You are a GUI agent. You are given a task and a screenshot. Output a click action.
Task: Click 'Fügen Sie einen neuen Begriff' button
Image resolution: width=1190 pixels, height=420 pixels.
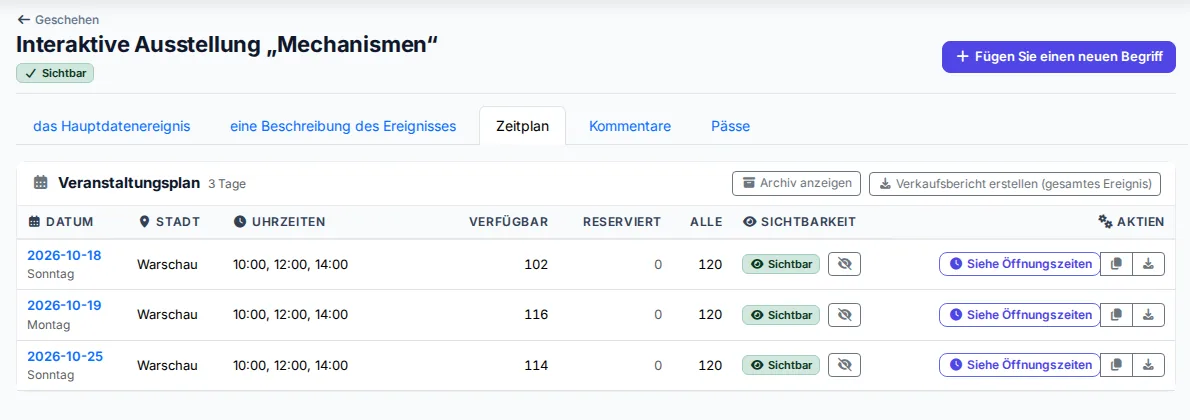(1059, 57)
